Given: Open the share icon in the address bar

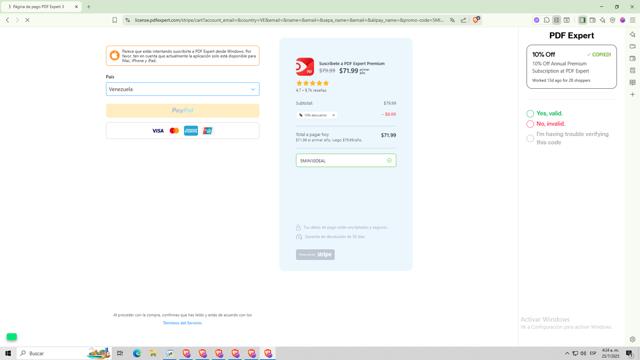Looking at the screenshot, I should pyautogui.click(x=464, y=20).
